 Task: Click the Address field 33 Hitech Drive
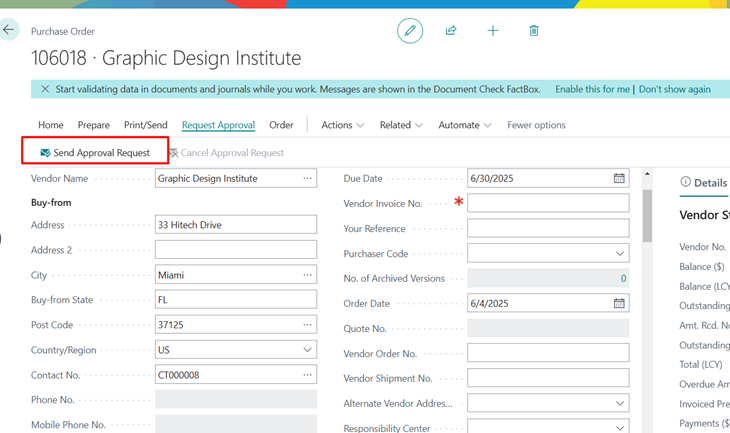(x=236, y=224)
